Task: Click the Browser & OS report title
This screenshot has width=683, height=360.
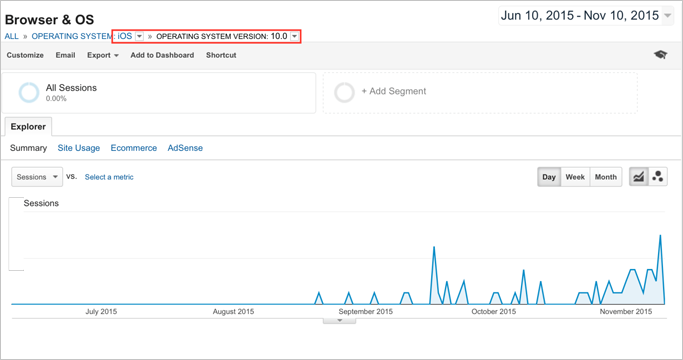Action: tap(49, 20)
